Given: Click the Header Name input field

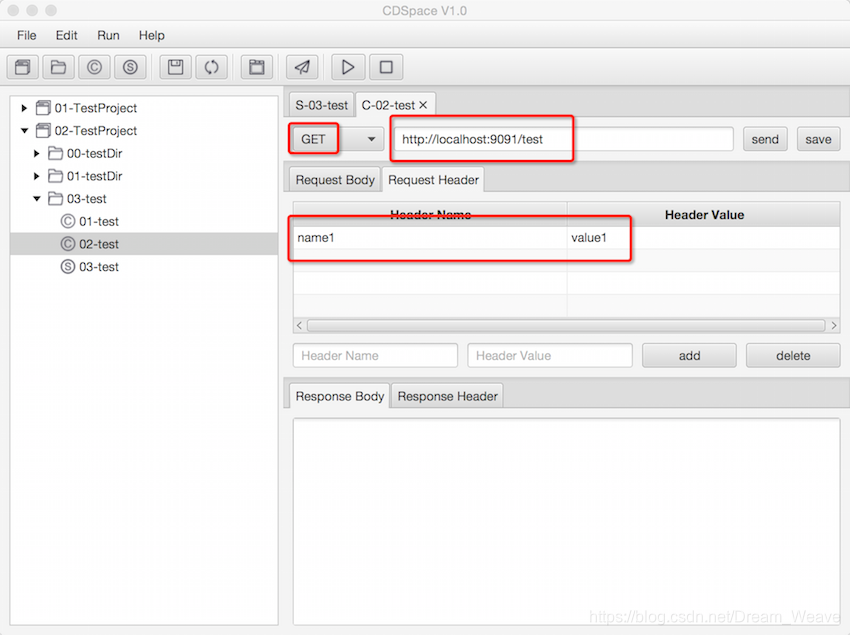Looking at the screenshot, I should click(x=375, y=356).
